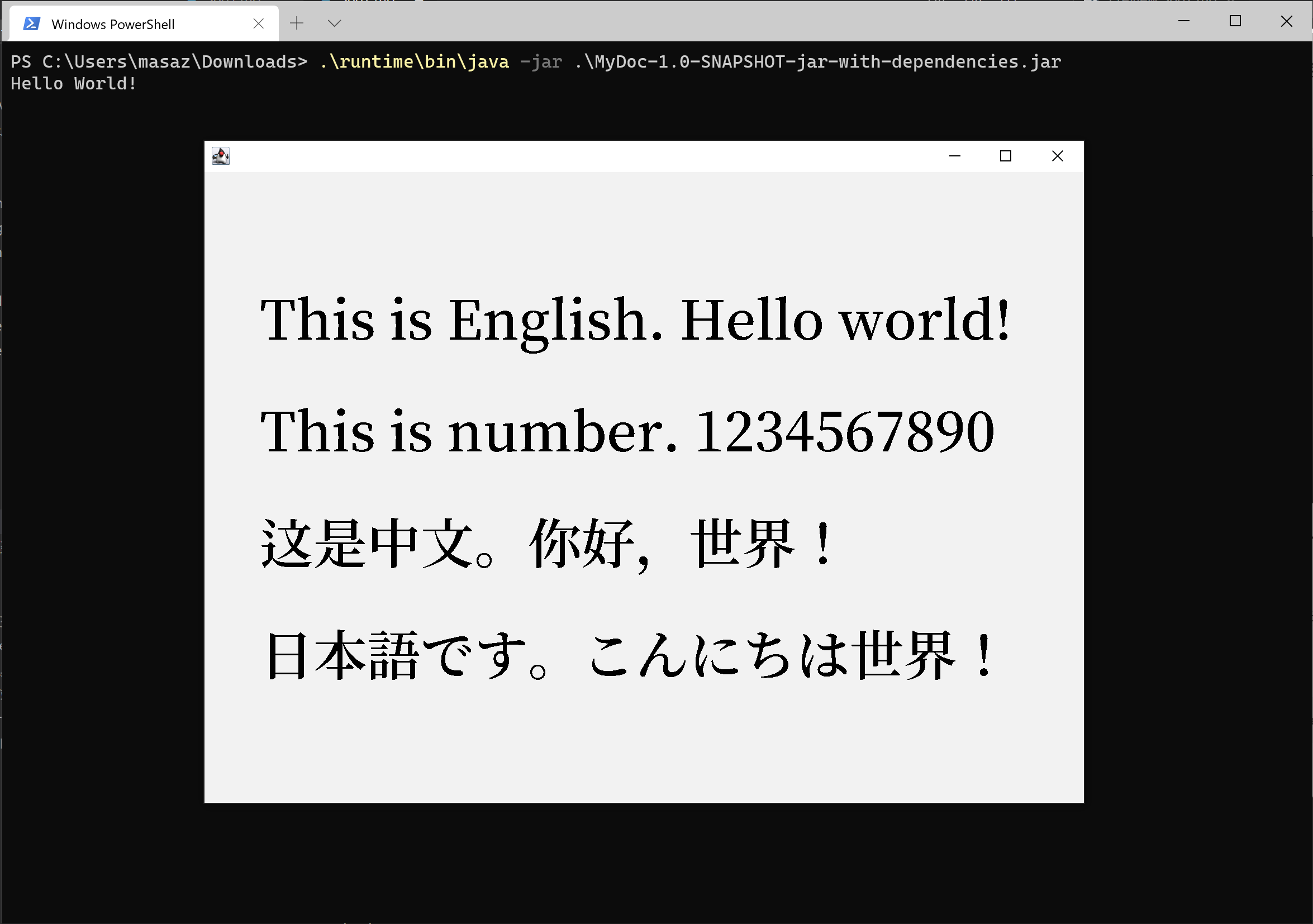Click the "This is English" text line
The image size is (1313, 924).
pos(635,320)
